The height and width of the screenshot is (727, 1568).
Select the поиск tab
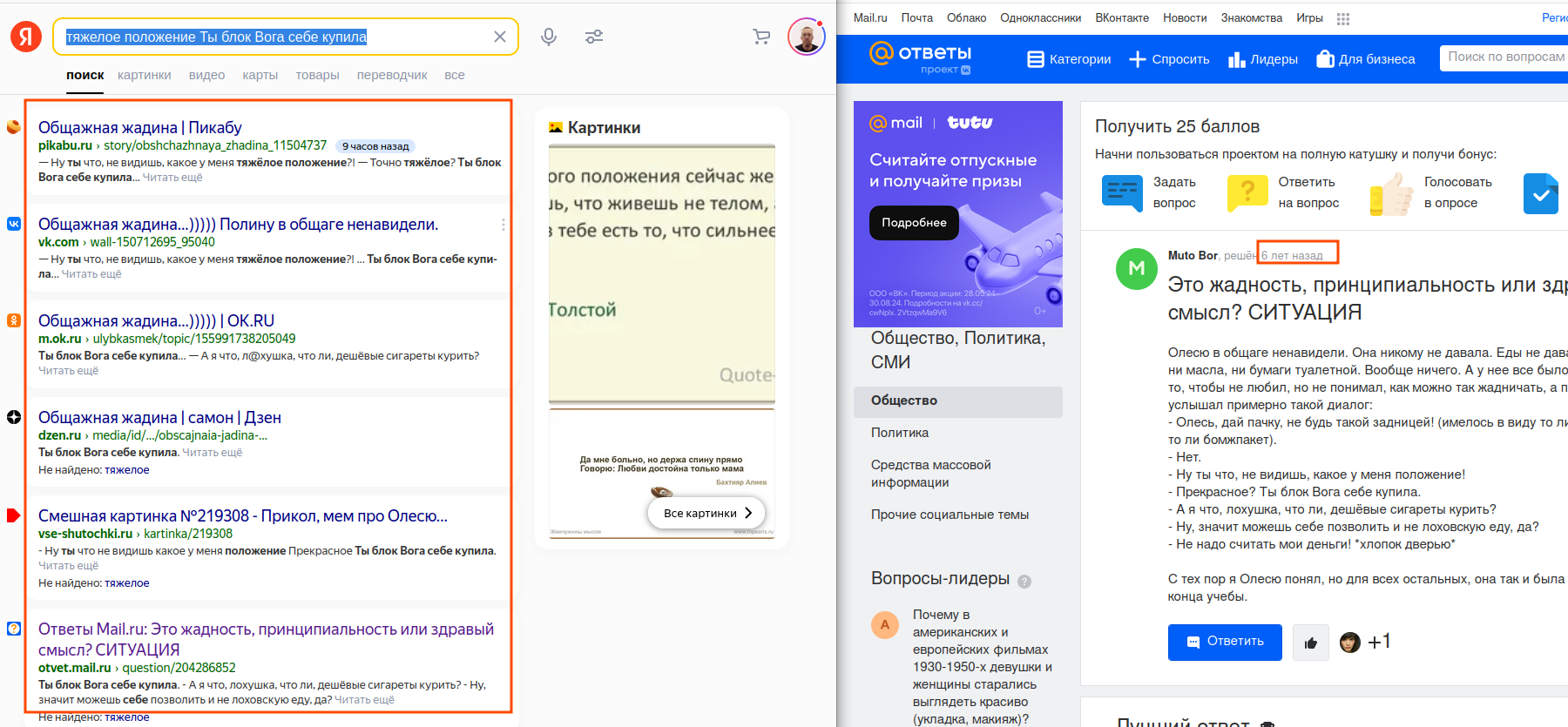(85, 75)
